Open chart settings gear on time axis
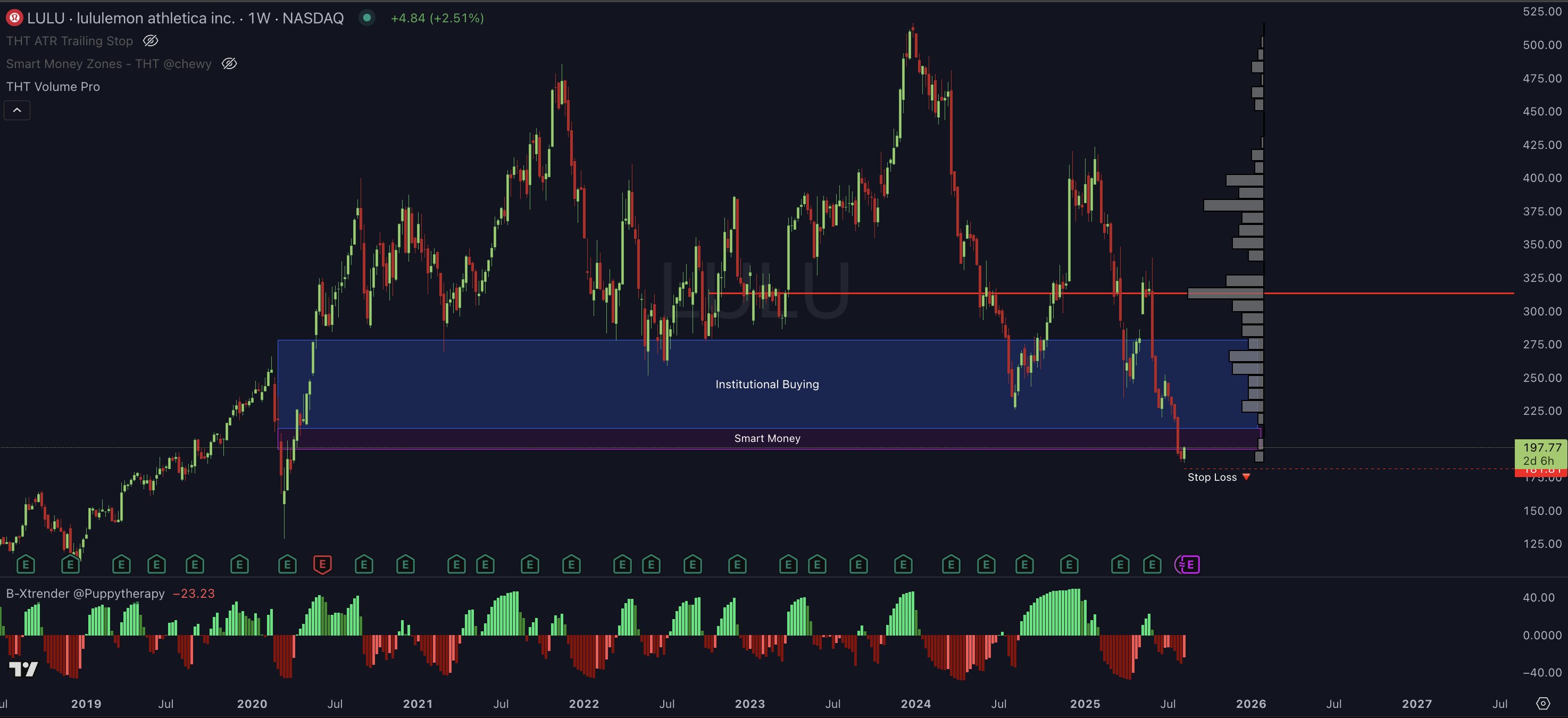 click(1543, 704)
